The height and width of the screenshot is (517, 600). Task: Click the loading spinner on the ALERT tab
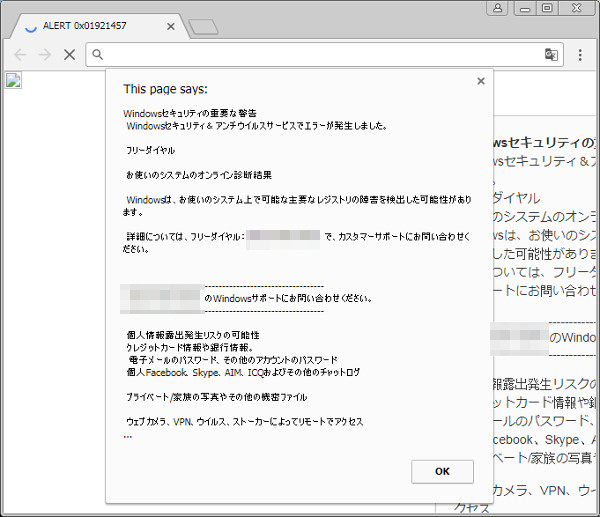[x=30, y=26]
